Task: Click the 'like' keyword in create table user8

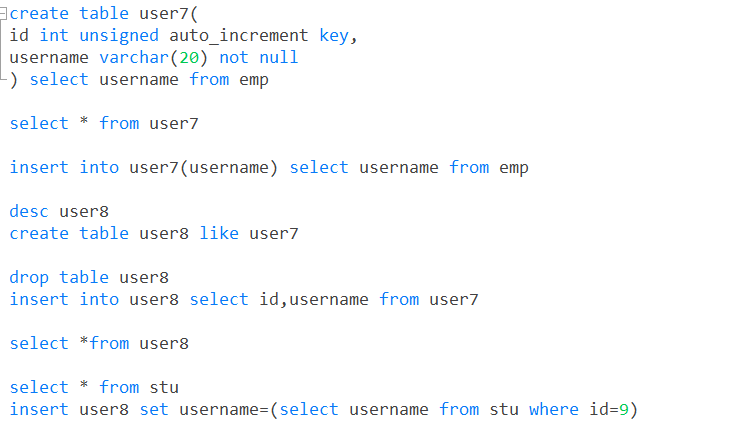Action: (219, 233)
